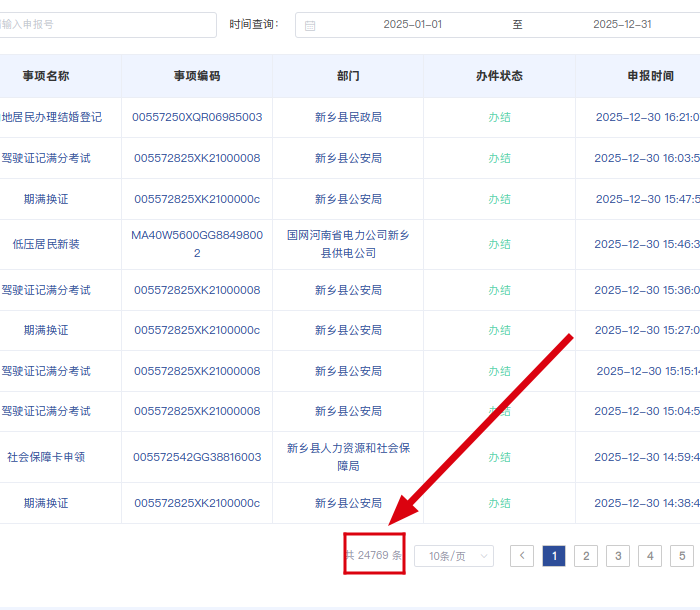The image size is (700, 610).
Task: Click the 事项名称 column header
Action: coord(46,76)
